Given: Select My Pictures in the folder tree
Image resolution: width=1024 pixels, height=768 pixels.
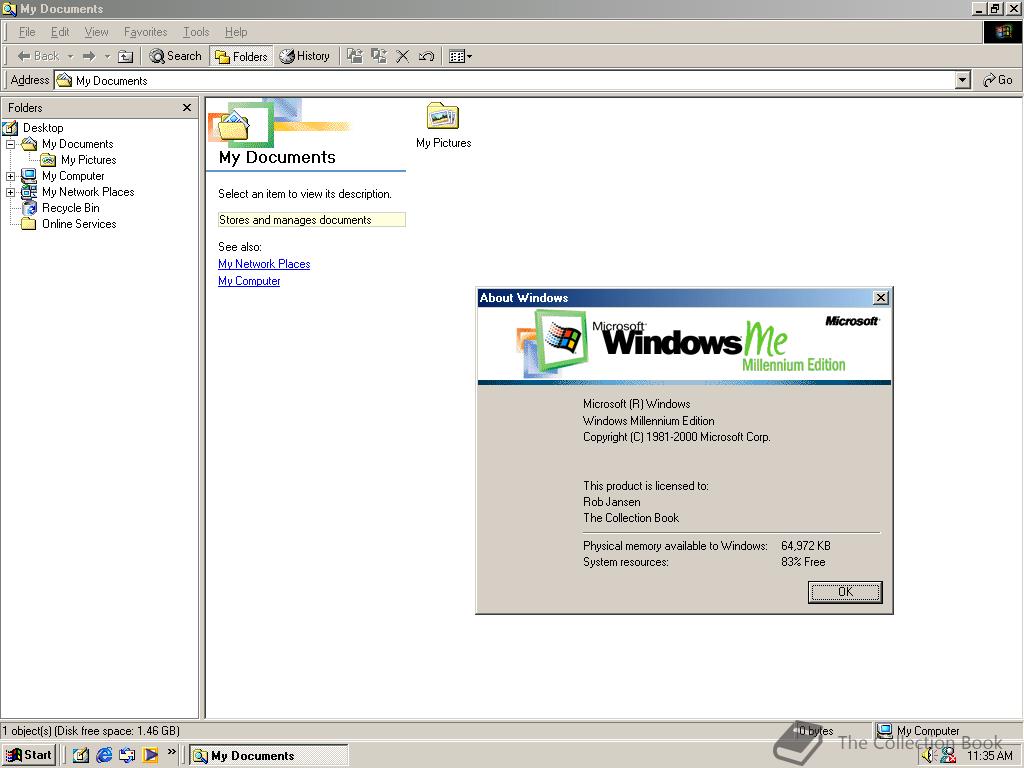Looking at the screenshot, I should pyautogui.click(x=88, y=160).
